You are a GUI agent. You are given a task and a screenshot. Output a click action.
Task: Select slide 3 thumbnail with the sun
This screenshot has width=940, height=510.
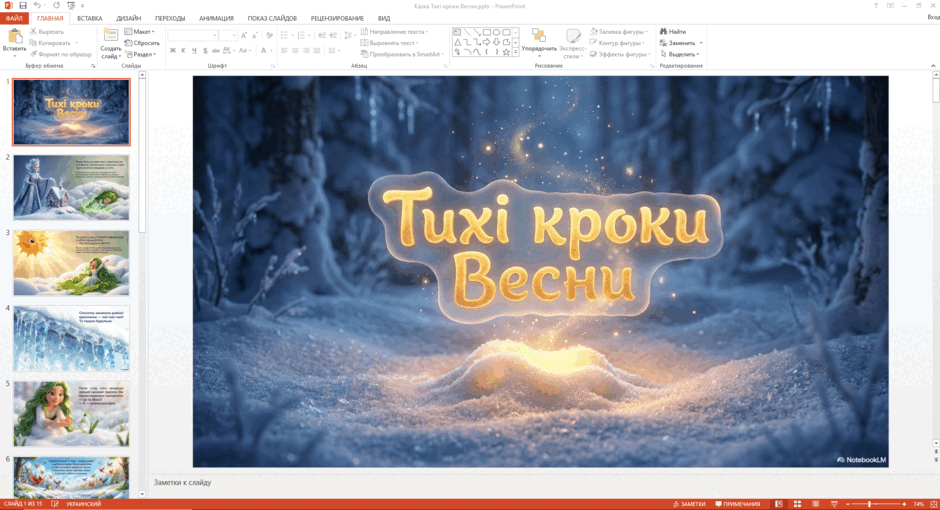pyautogui.click(x=71, y=262)
